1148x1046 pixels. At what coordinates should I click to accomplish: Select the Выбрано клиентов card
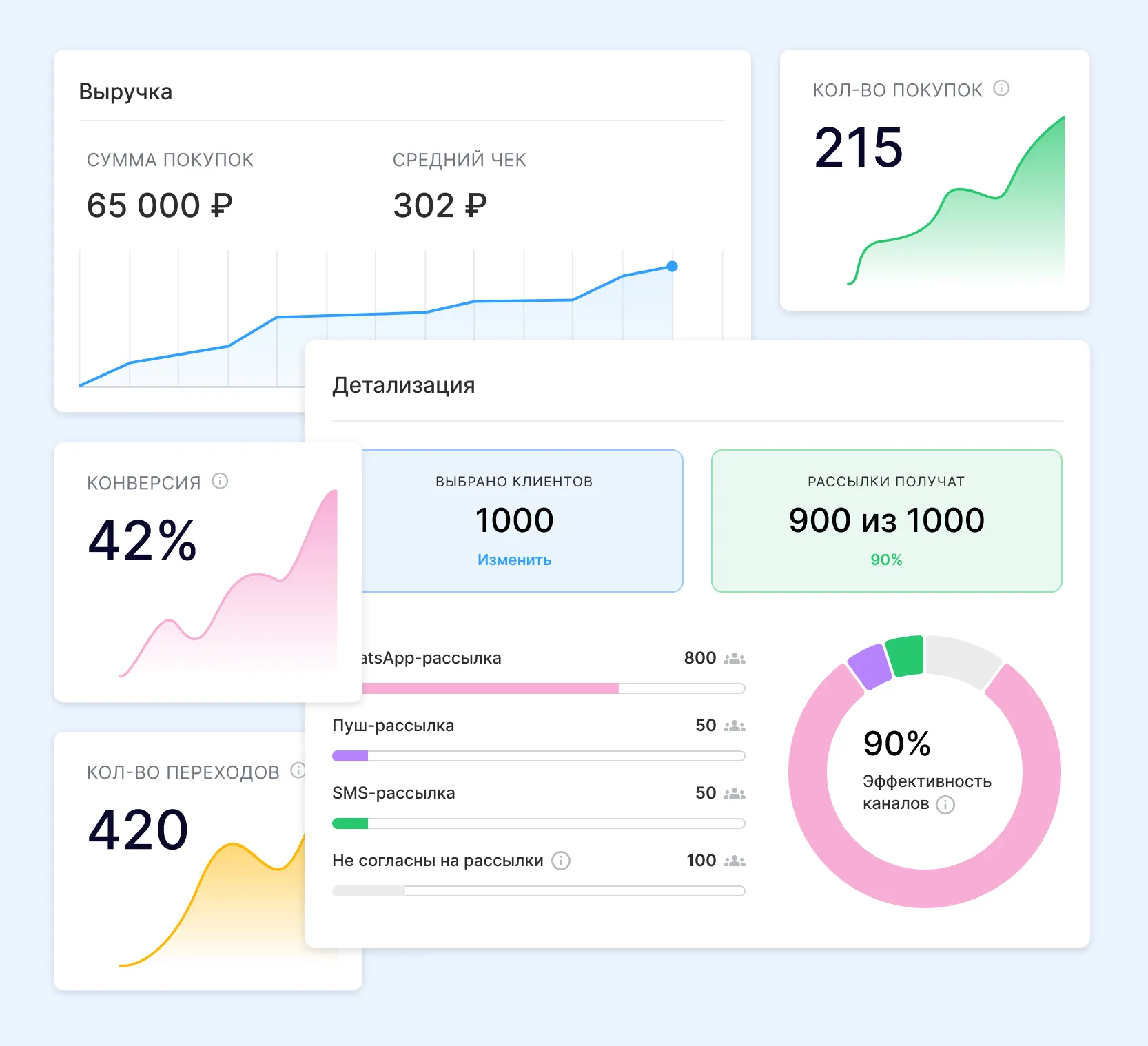point(522,521)
